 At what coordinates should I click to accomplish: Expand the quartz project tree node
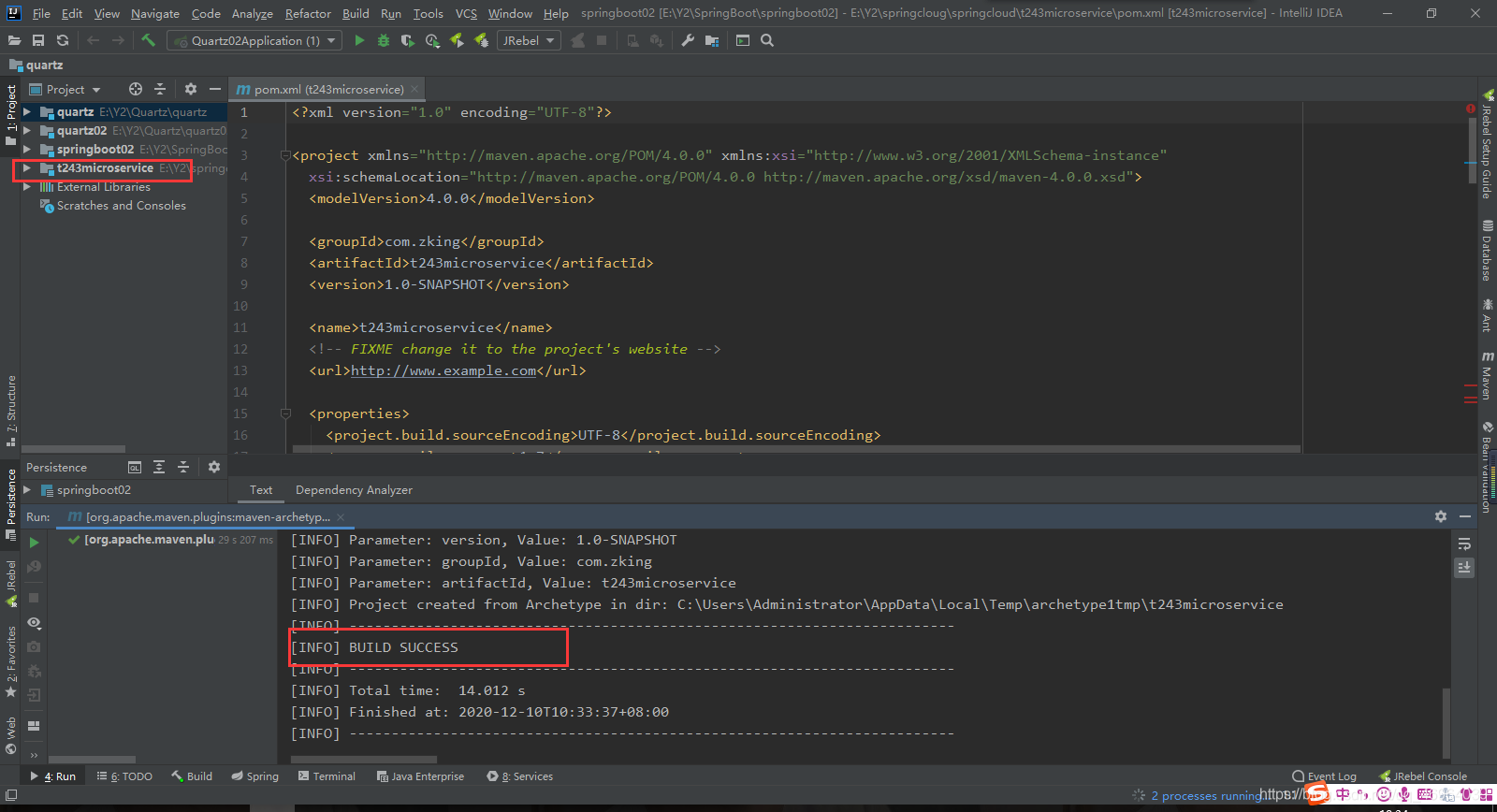27,111
